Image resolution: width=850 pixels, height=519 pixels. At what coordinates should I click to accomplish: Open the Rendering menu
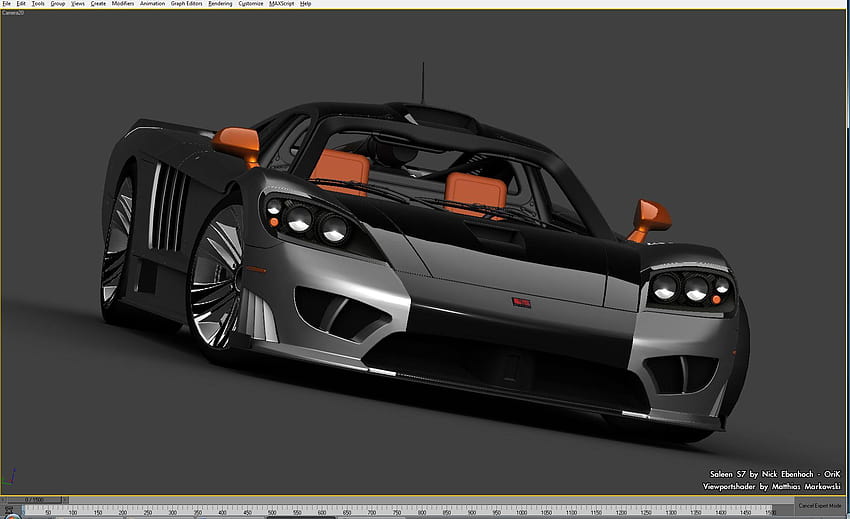[220, 3]
